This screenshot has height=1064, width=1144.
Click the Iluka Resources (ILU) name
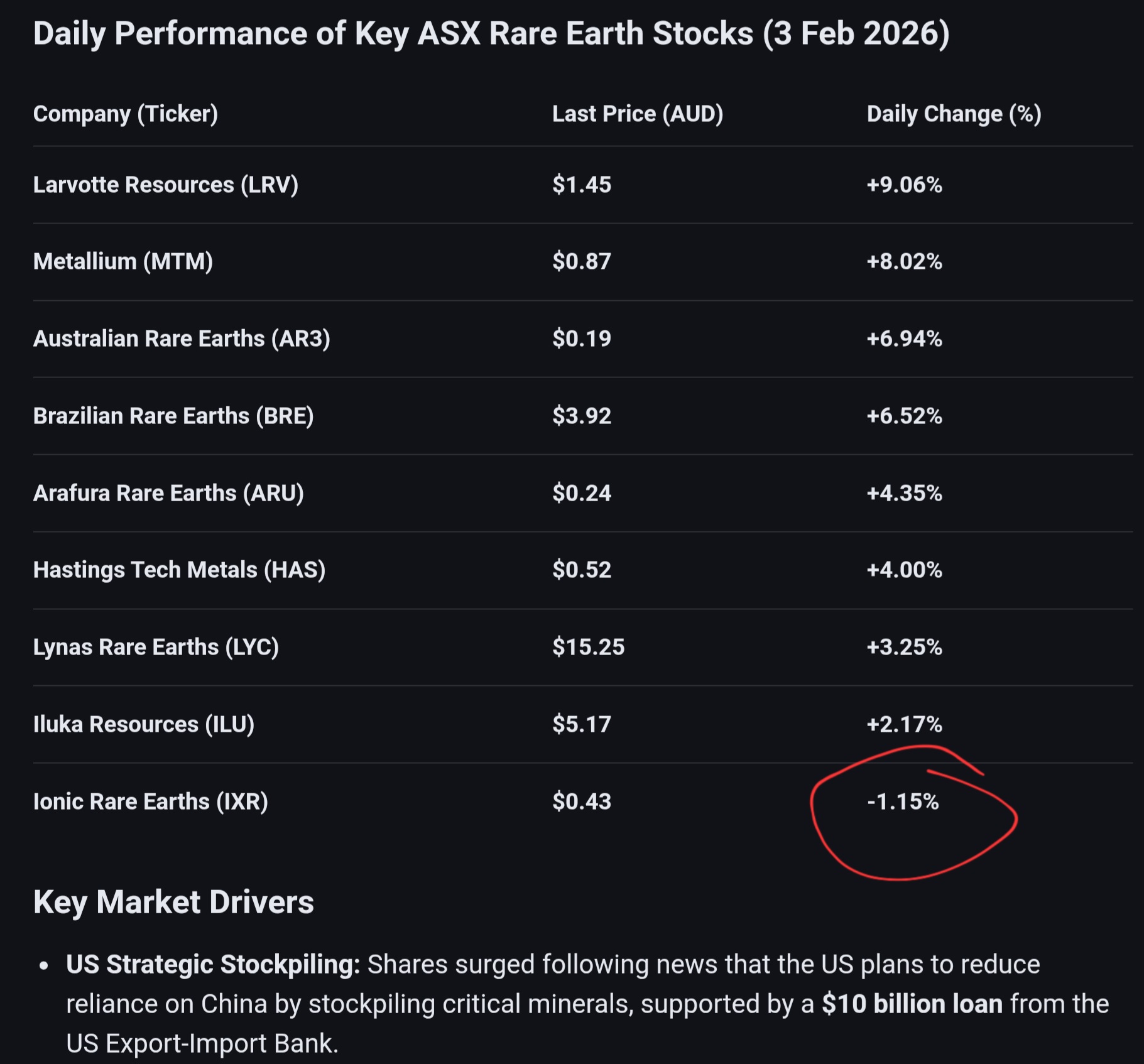(x=144, y=725)
